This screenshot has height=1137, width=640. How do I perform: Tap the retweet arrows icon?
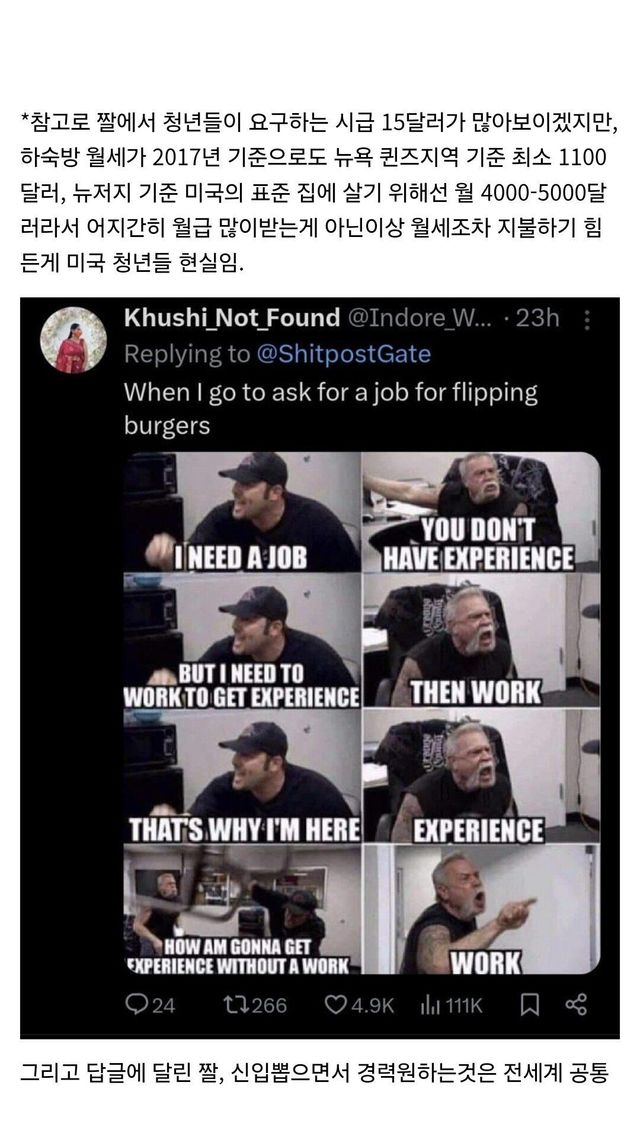point(233,1003)
